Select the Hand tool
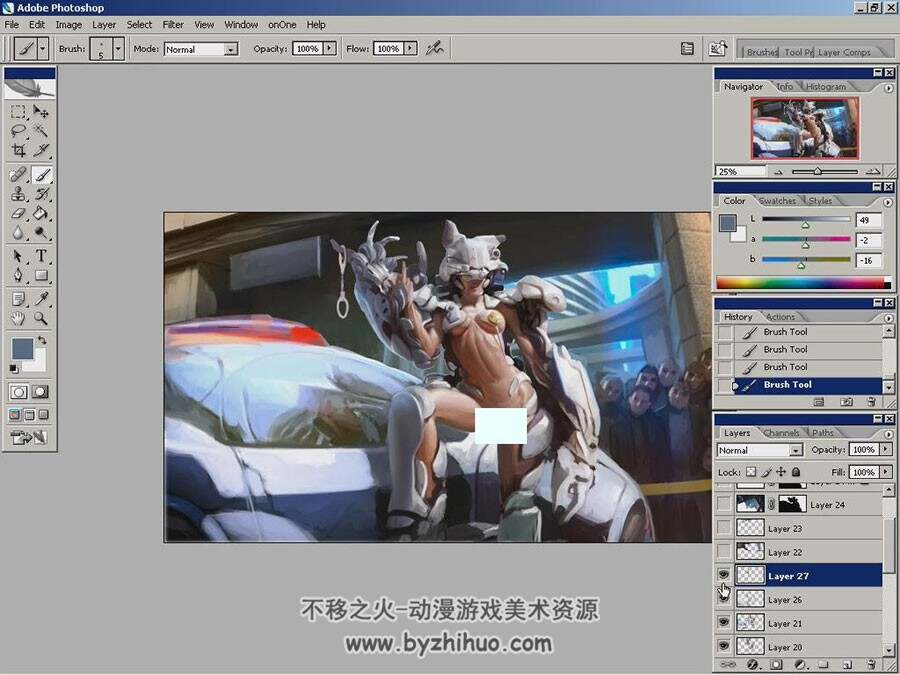Screen dimensions: 900x675 click(18, 318)
